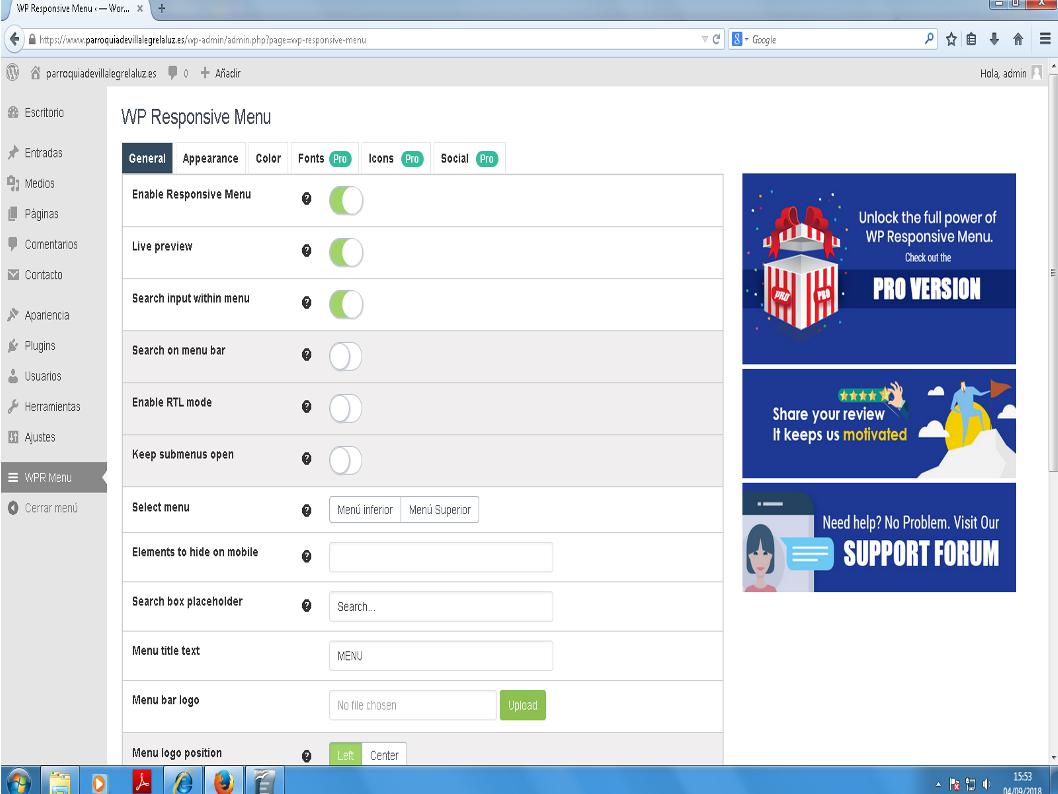
Task: Switch to the Fonts Pro tab
Action: pos(324,159)
